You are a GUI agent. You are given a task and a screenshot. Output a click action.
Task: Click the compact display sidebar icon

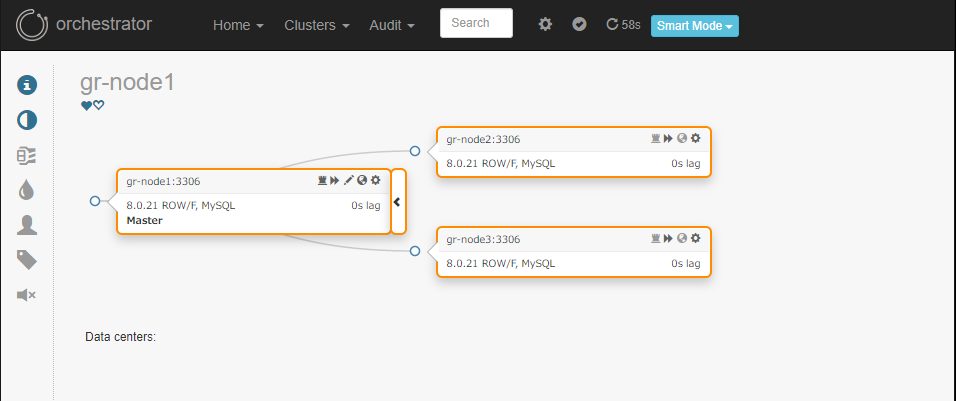[27, 156]
